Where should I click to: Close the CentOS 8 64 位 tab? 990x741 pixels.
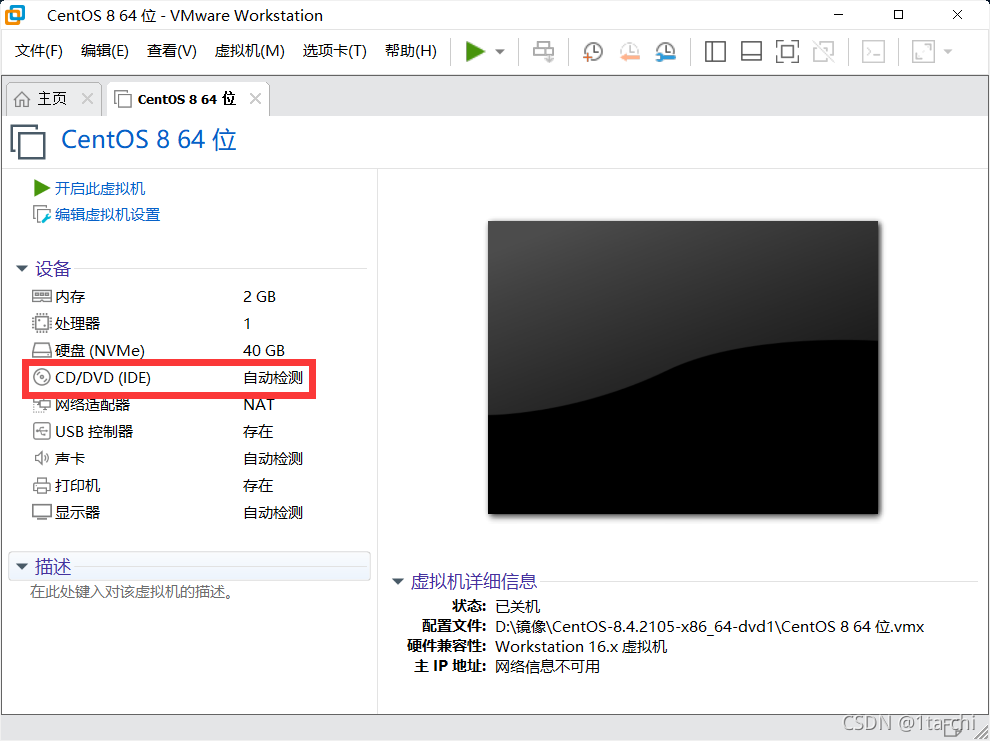pyautogui.click(x=255, y=98)
